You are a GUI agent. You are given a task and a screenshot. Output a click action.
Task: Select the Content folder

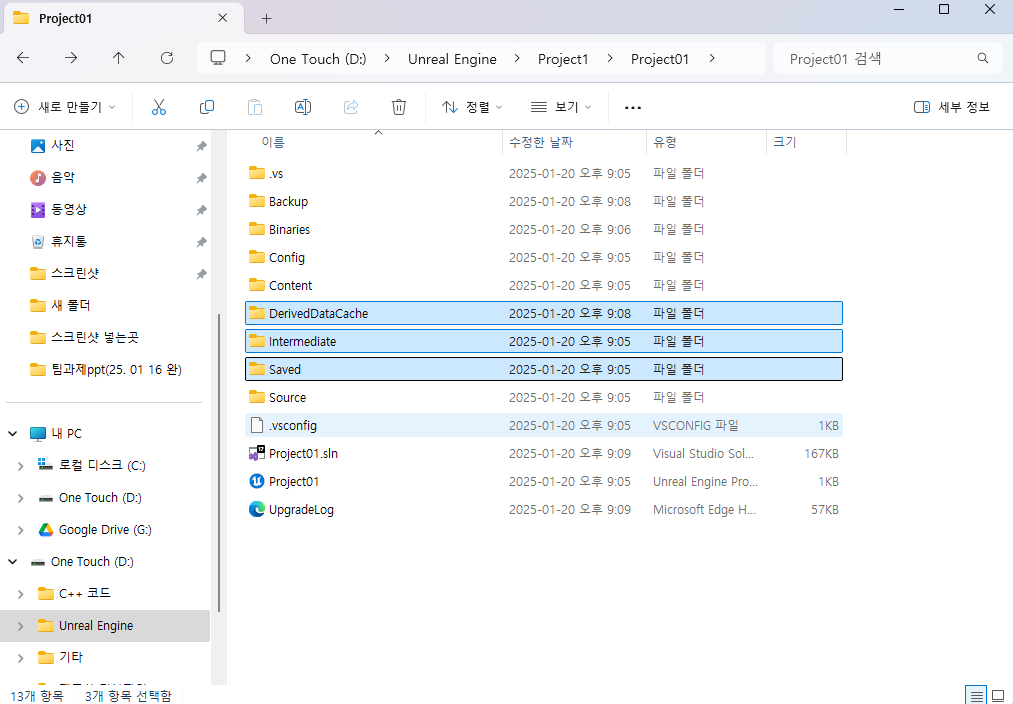click(x=544, y=285)
